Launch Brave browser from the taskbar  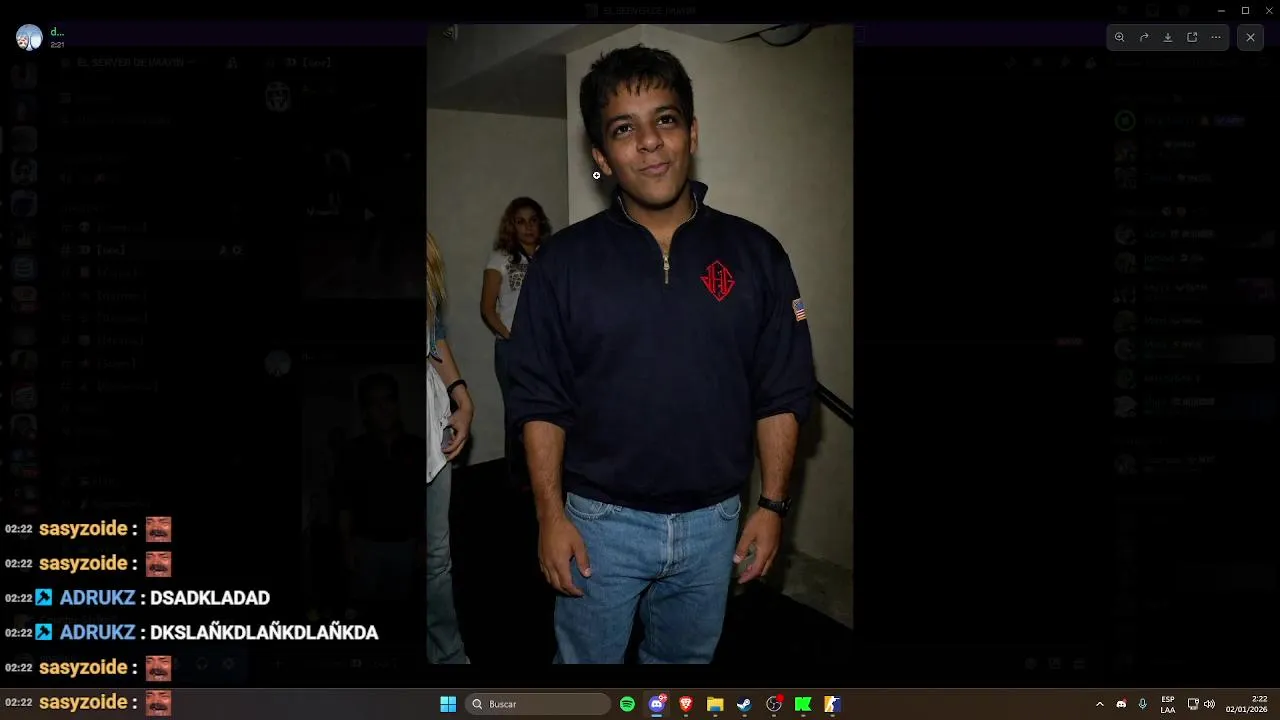686,704
